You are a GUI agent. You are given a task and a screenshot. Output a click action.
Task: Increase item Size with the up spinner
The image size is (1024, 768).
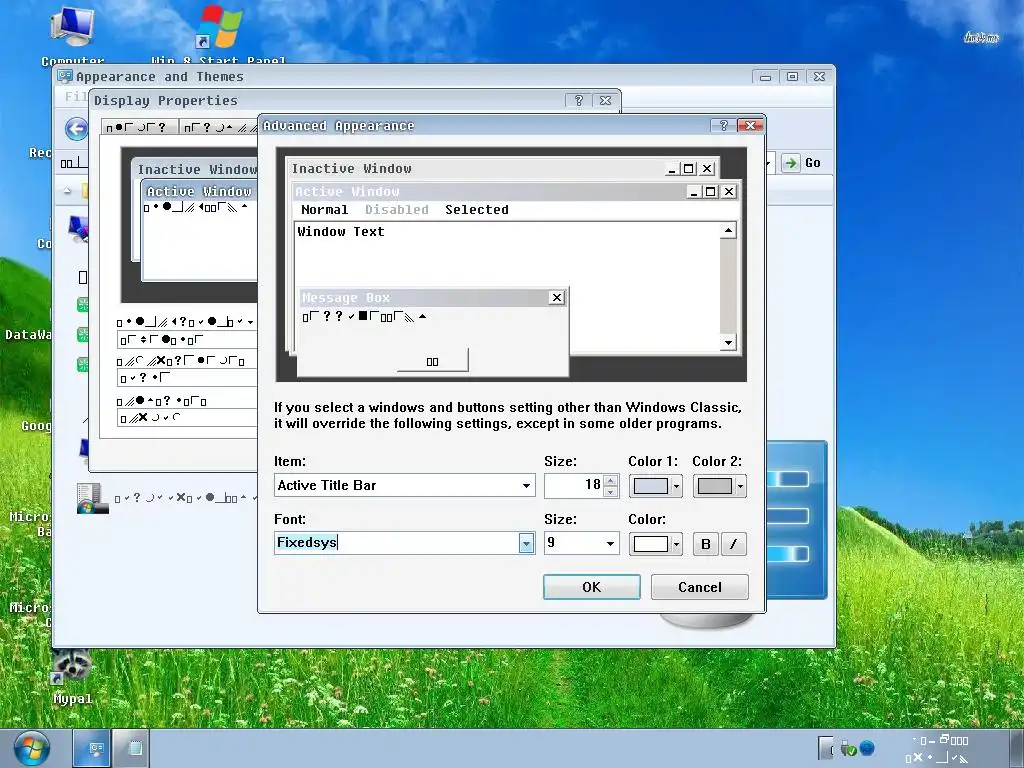click(x=611, y=480)
